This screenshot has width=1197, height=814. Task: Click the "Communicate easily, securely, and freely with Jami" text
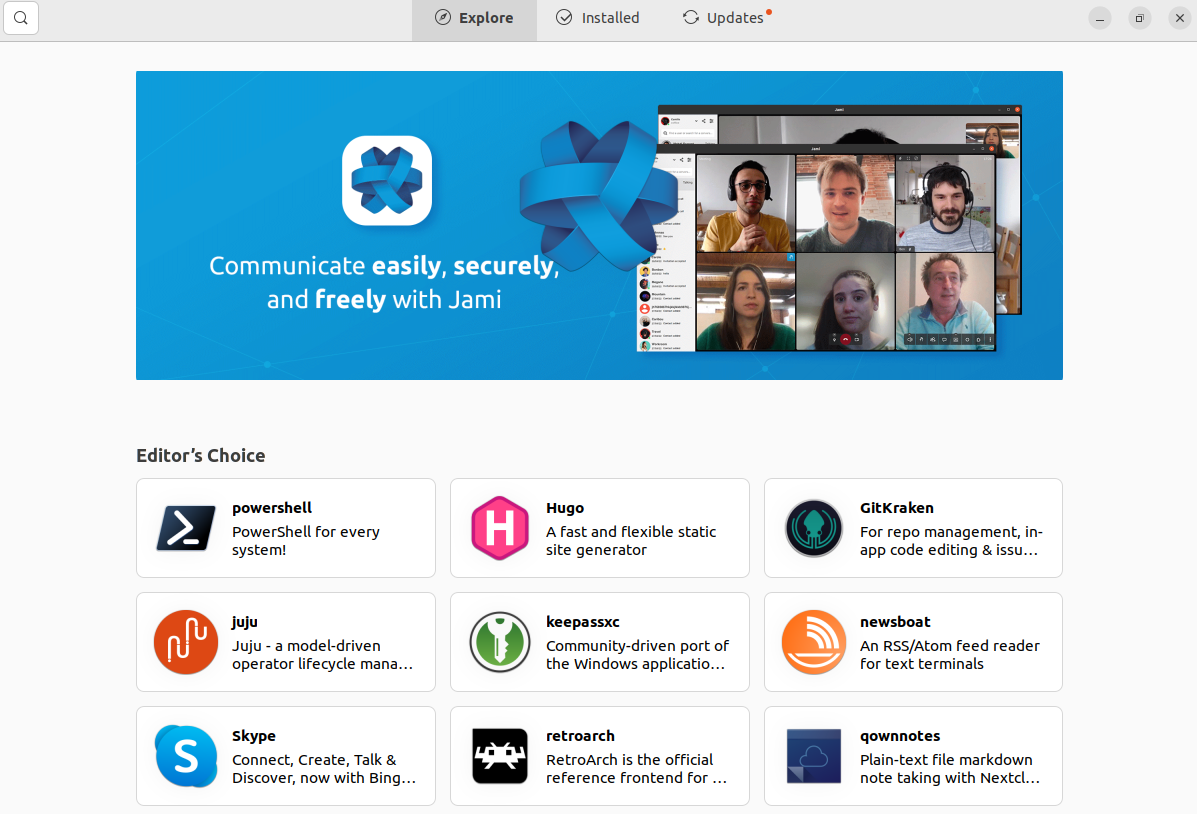click(384, 283)
